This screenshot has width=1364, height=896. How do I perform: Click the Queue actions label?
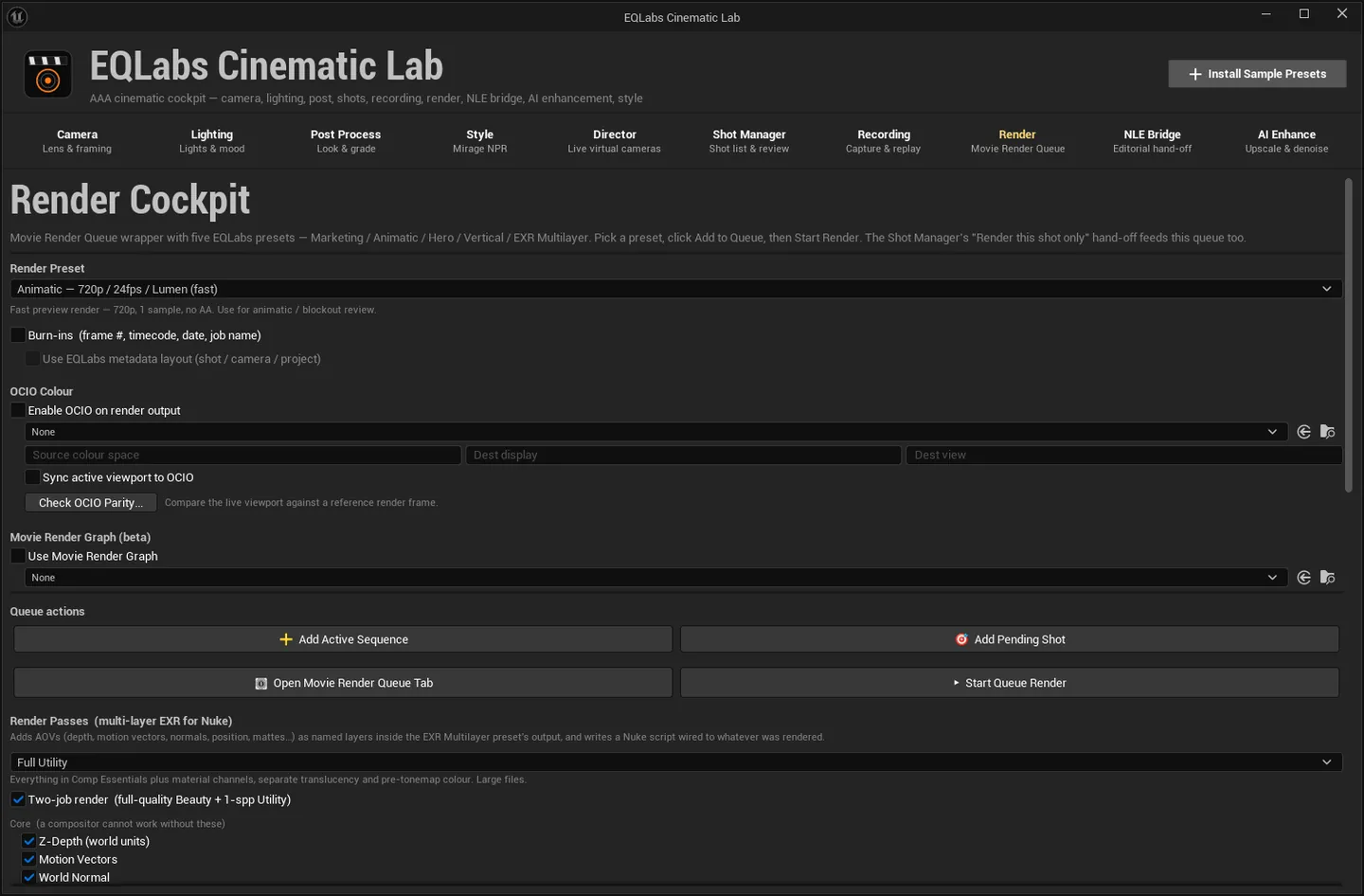click(x=47, y=612)
